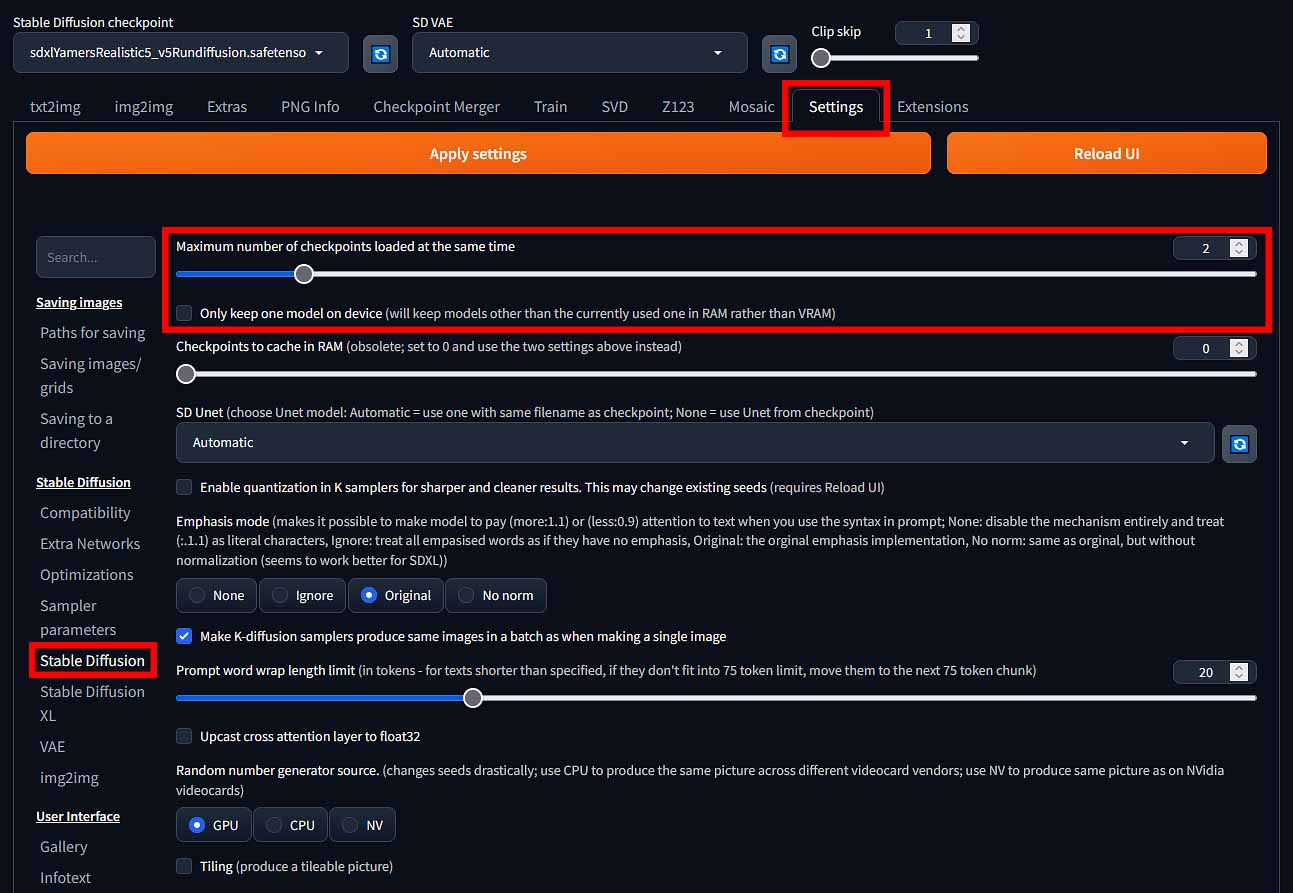The width and height of the screenshot is (1293, 893).
Task: Refresh the SD Unet model list
Action: (x=1240, y=443)
